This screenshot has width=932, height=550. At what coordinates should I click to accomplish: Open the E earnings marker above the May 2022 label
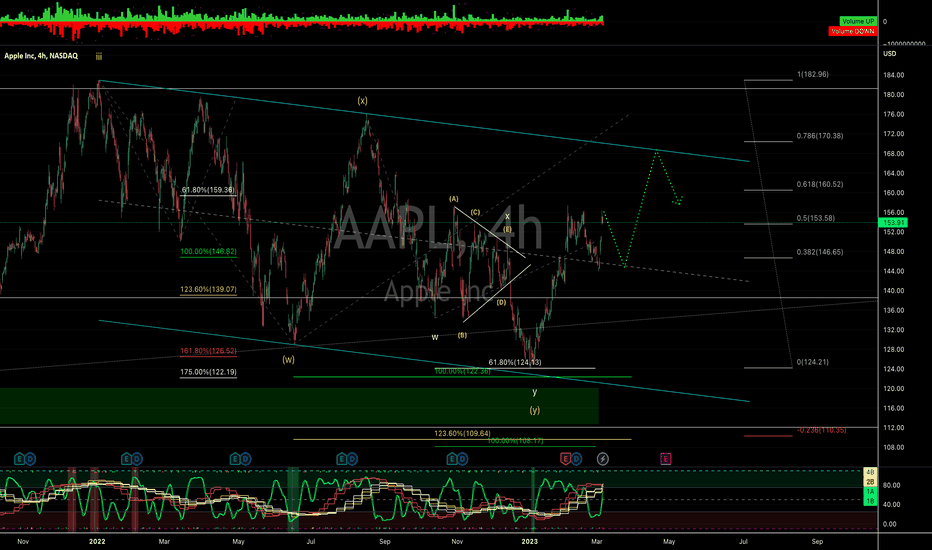click(235, 458)
